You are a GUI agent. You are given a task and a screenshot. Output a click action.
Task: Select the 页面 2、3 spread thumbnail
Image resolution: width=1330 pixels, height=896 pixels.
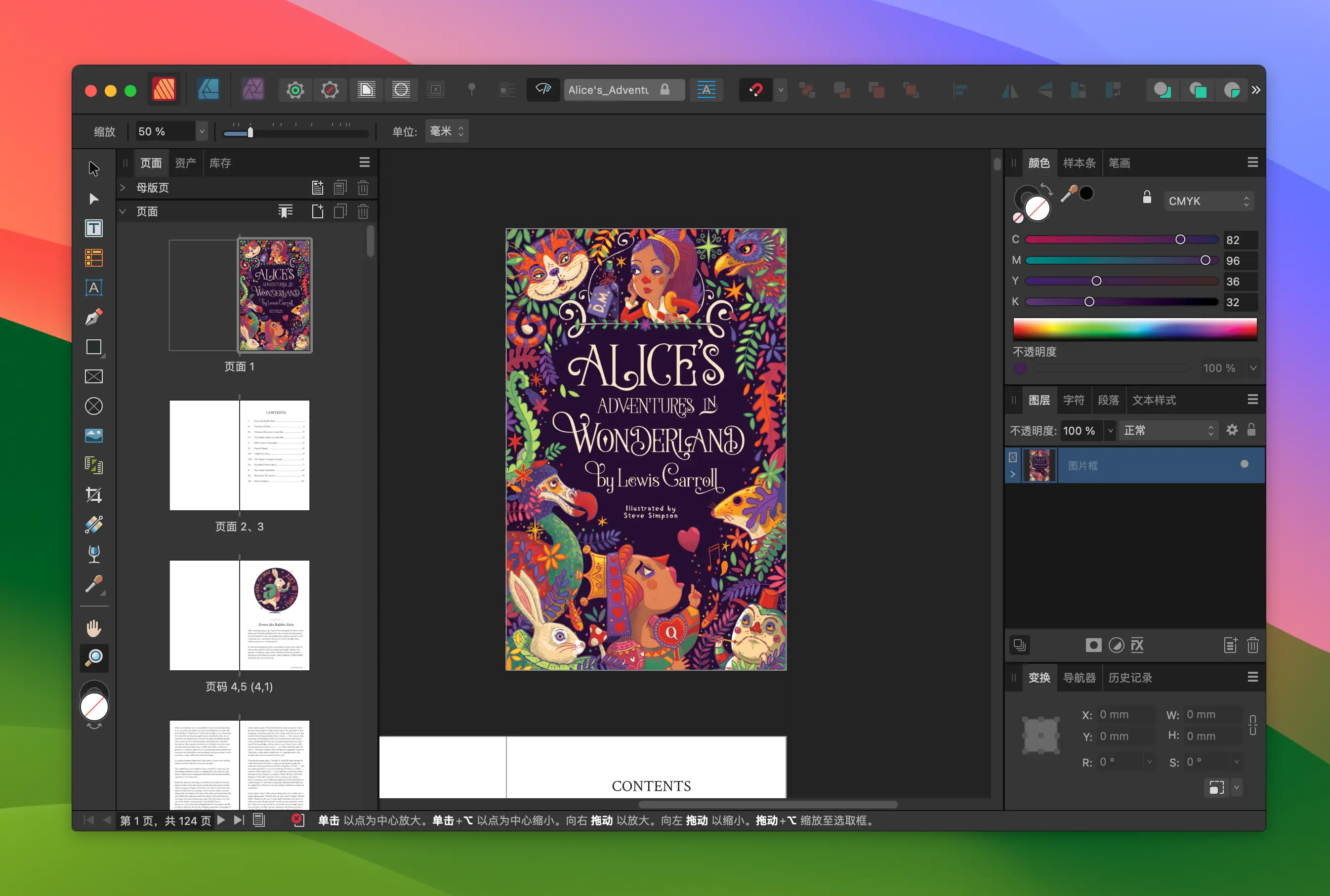[240, 455]
